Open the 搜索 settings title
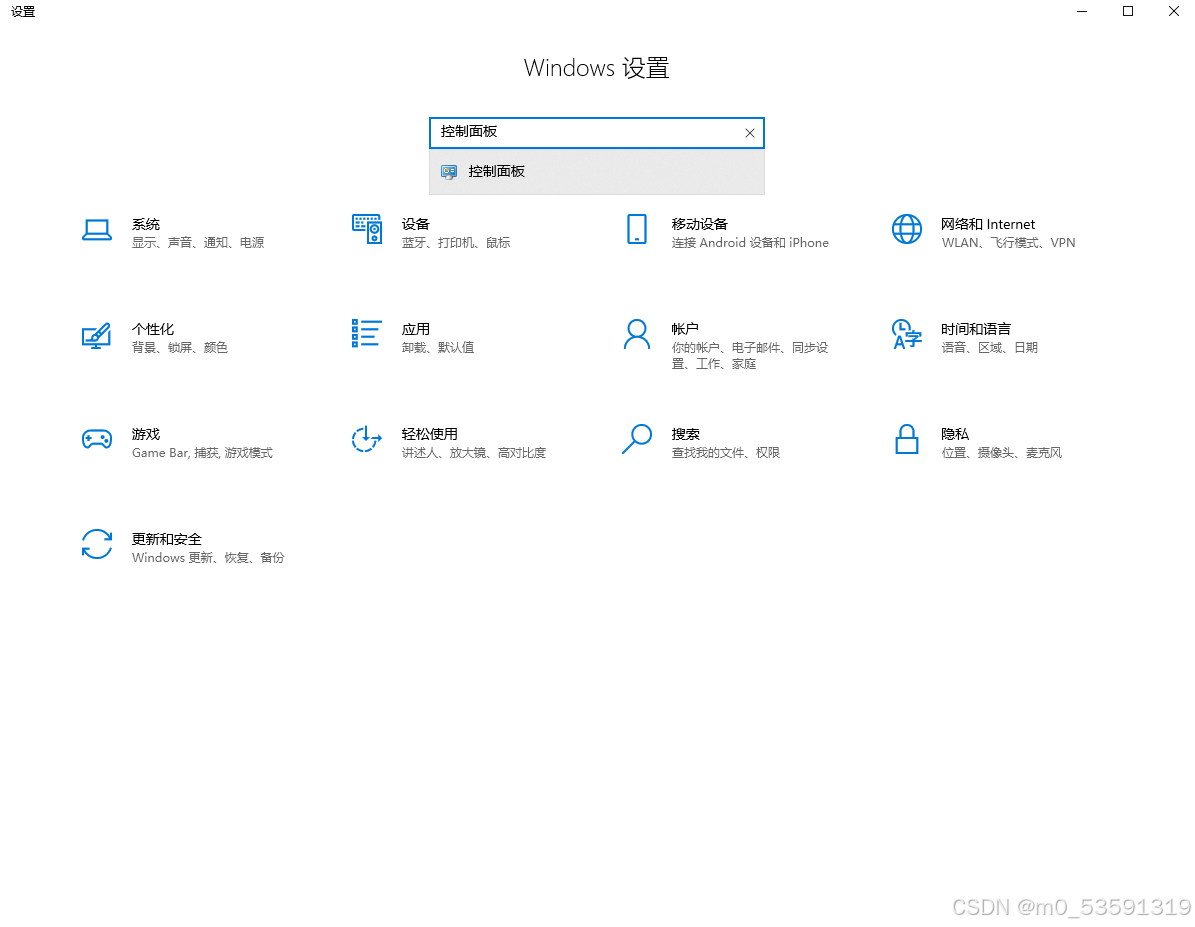1195x927 pixels. click(x=685, y=435)
